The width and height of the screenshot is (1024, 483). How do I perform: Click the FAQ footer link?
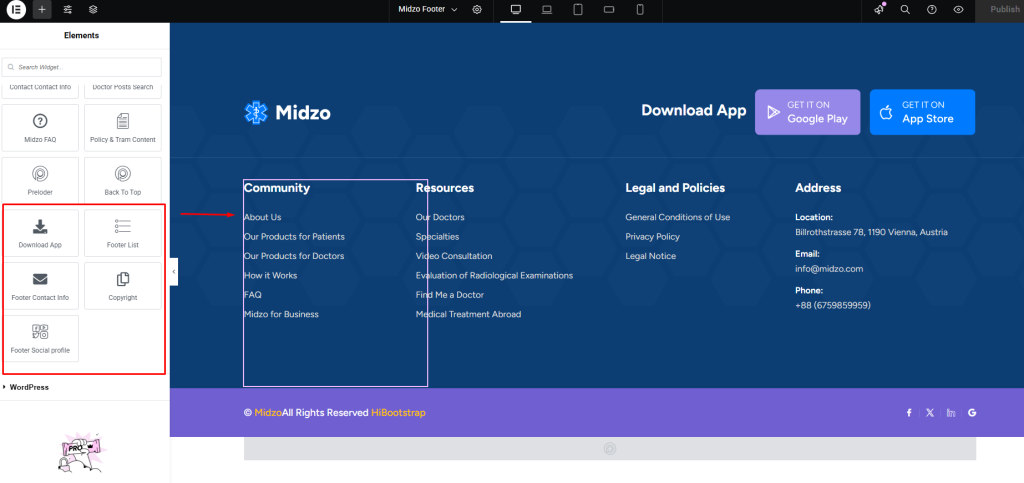pyautogui.click(x=253, y=295)
